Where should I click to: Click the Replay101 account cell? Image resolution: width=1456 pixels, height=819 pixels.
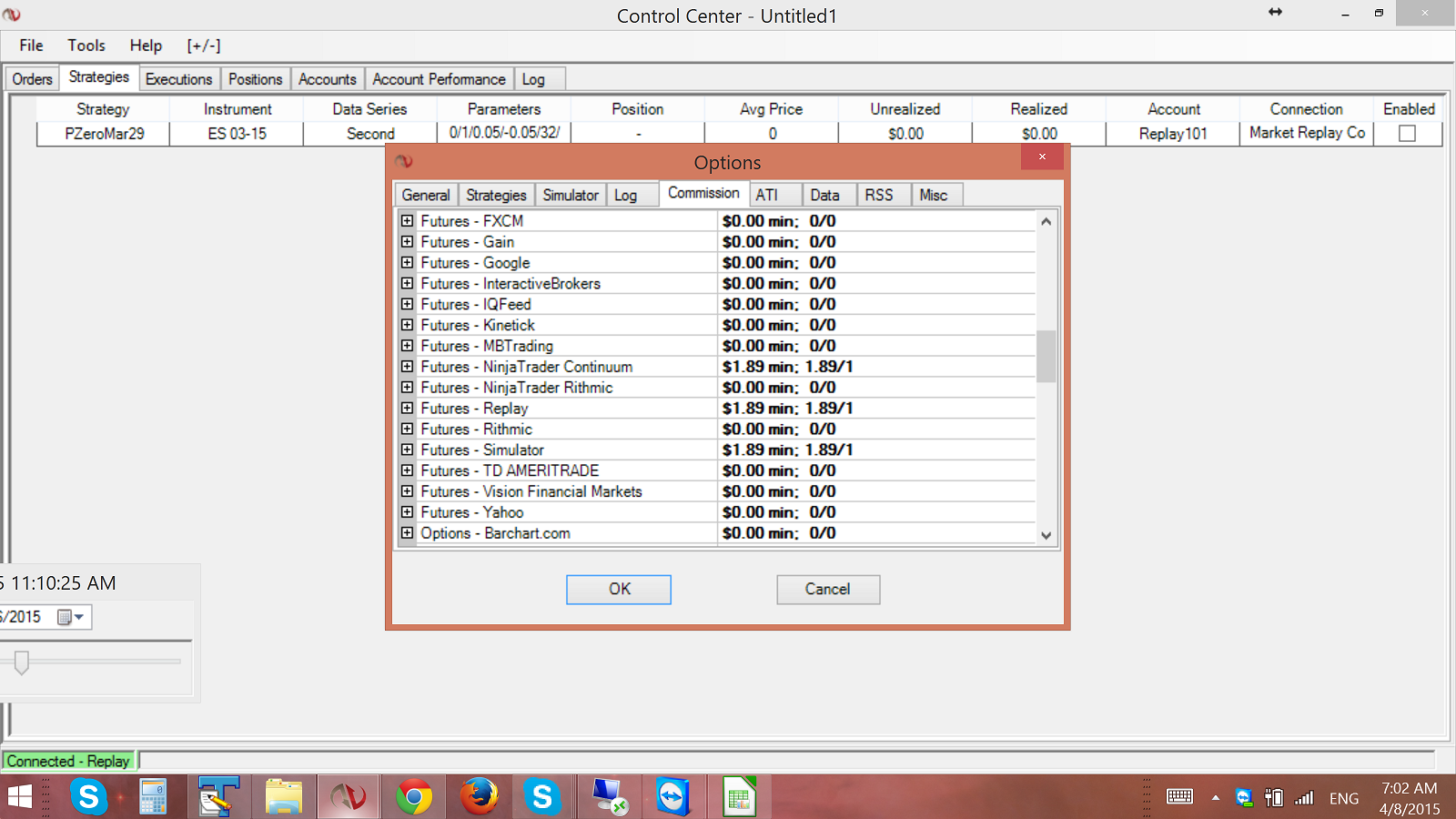pos(1173,133)
